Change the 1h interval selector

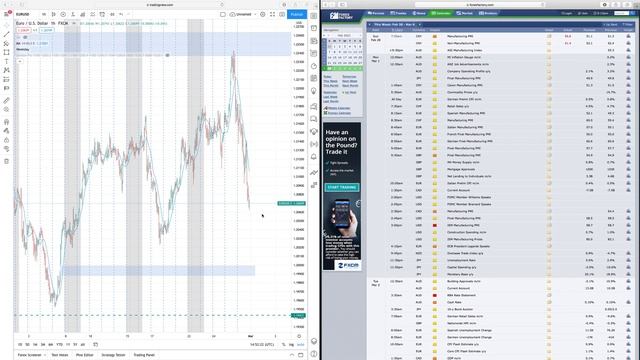click(x=44, y=14)
